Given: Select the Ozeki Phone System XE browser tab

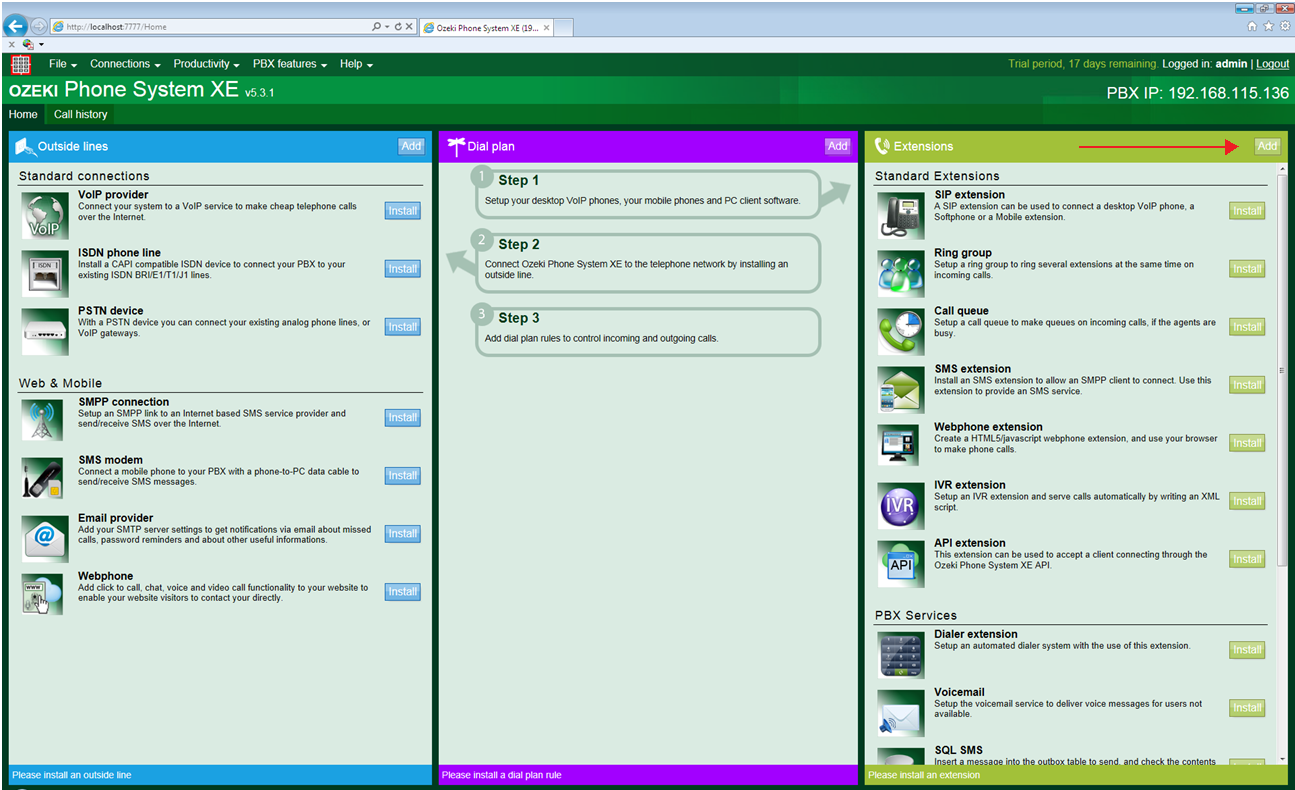Looking at the screenshot, I should tap(487, 27).
